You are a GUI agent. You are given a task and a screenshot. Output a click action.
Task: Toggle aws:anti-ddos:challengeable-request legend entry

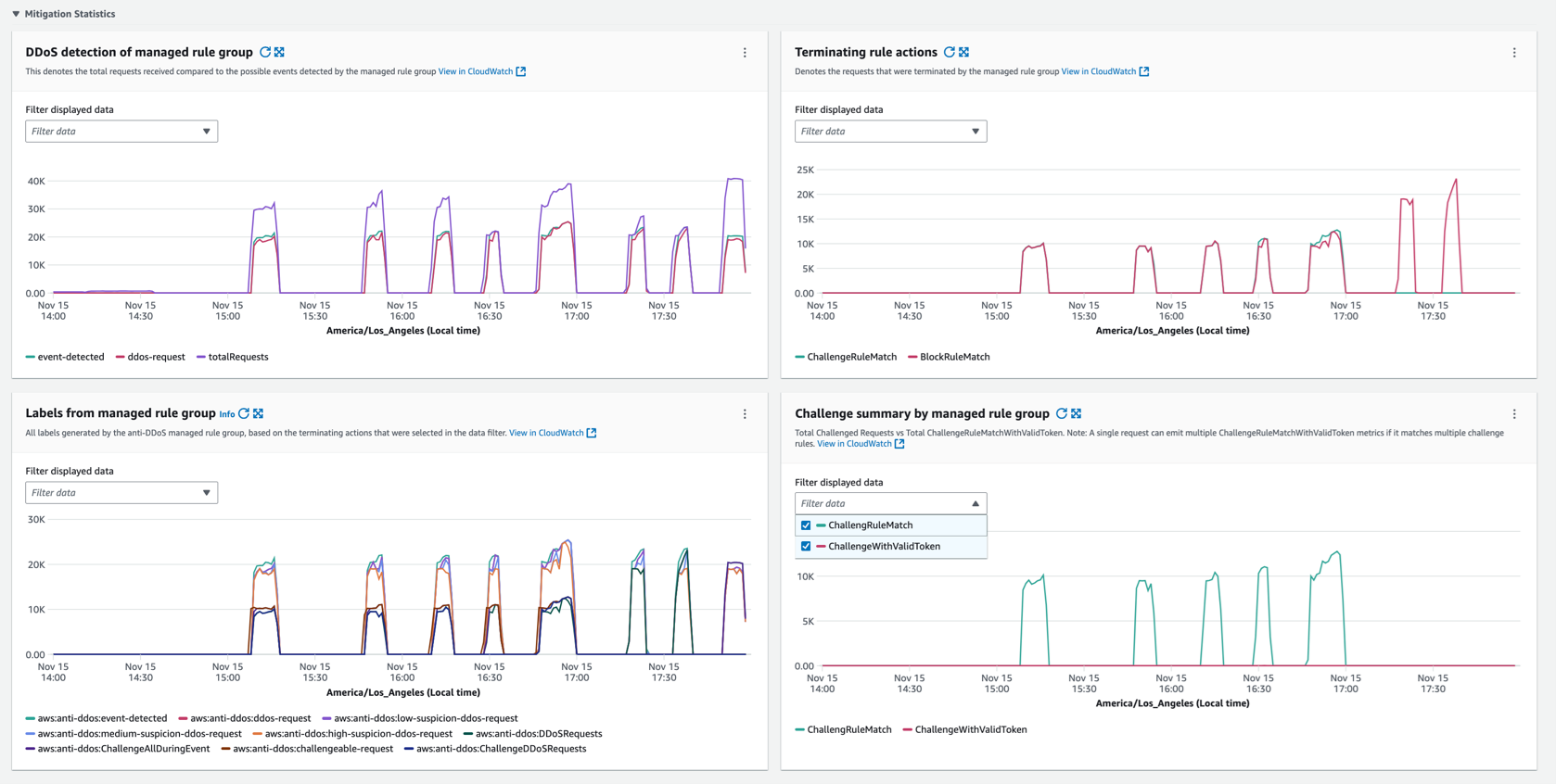pos(307,749)
